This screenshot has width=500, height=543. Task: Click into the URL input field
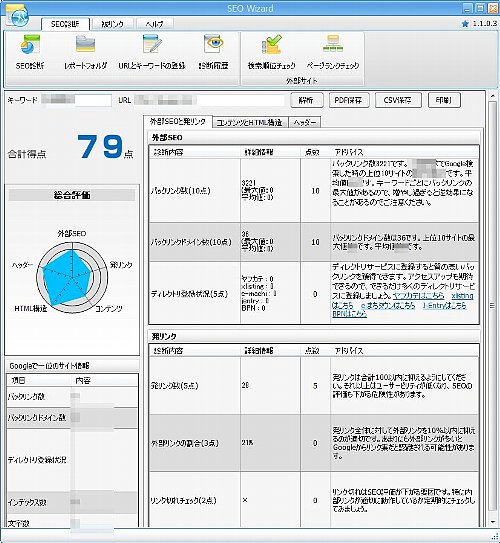coord(209,100)
